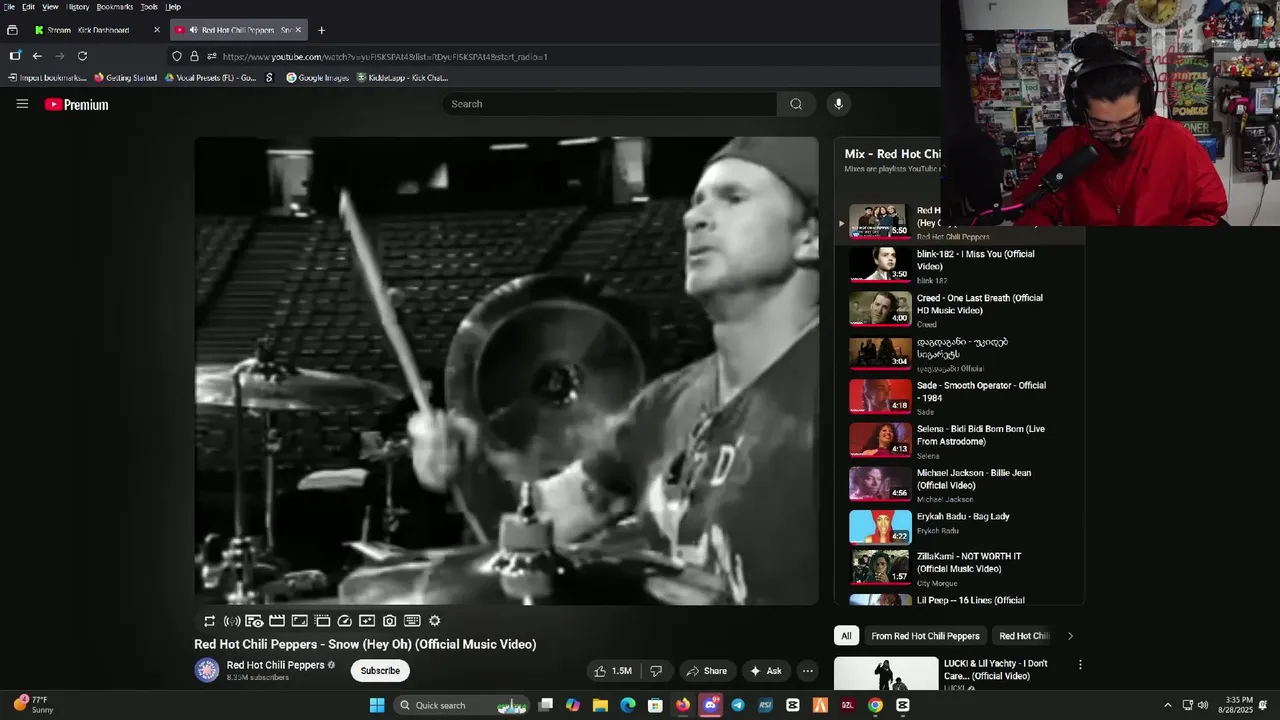
Task: Open the YouTube hamburger guide menu
Action: 22,104
